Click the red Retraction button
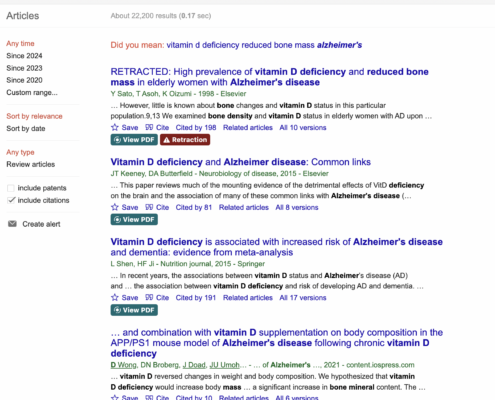The width and height of the screenshot is (495, 400). pyautogui.click(x=185, y=140)
